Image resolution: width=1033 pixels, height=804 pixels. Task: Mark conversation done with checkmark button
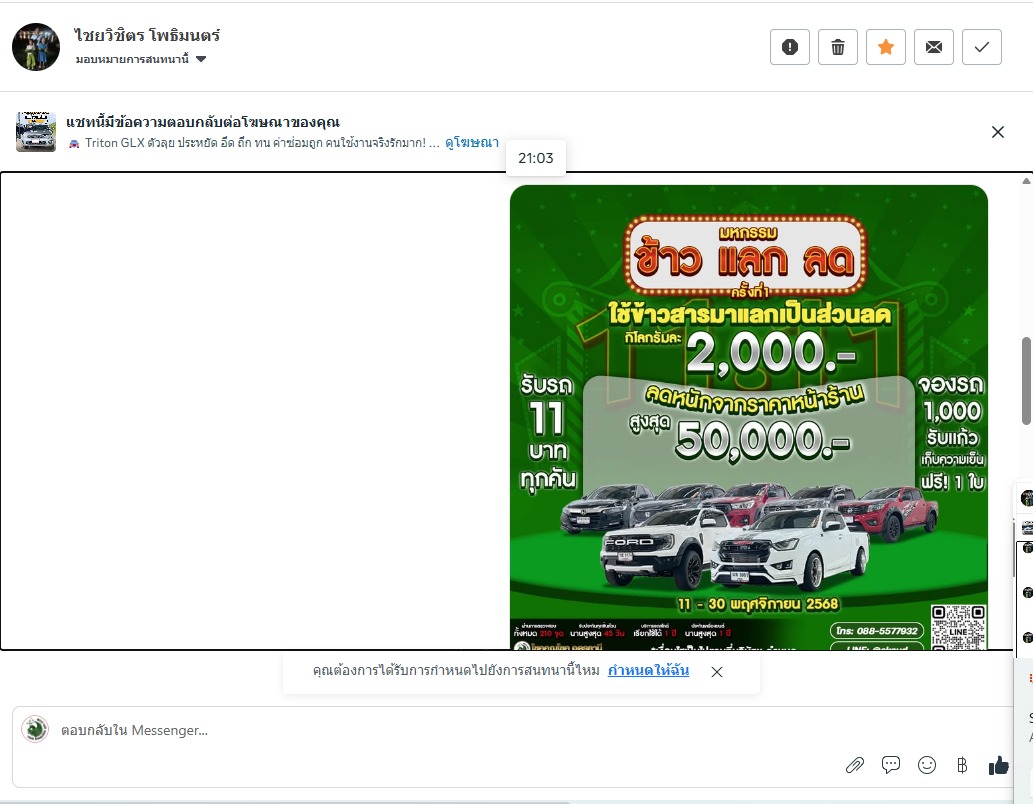[982, 47]
